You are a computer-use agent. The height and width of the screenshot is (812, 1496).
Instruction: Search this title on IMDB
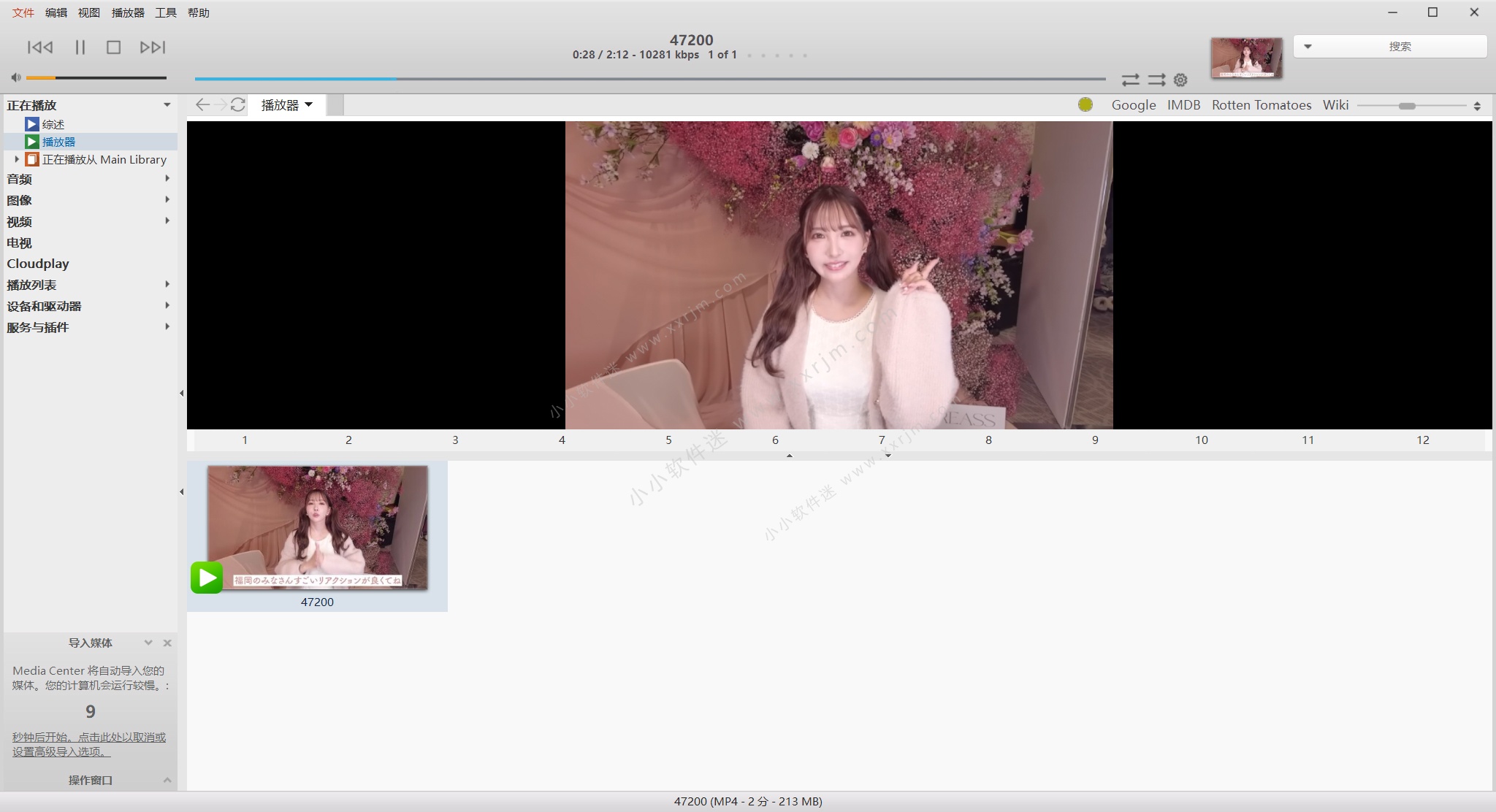pyautogui.click(x=1183, y=104)
